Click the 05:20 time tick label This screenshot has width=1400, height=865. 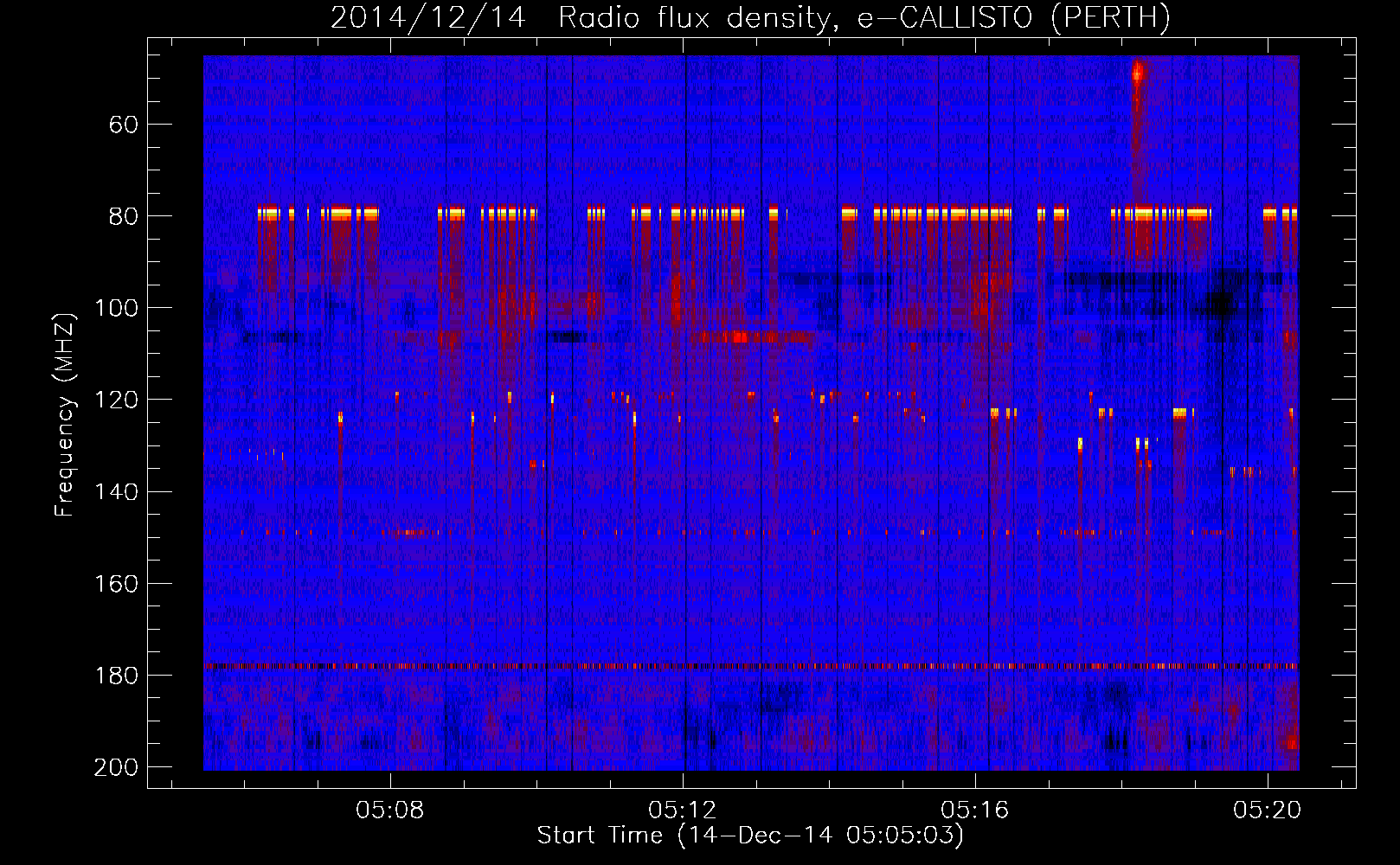pos(1268,811)
